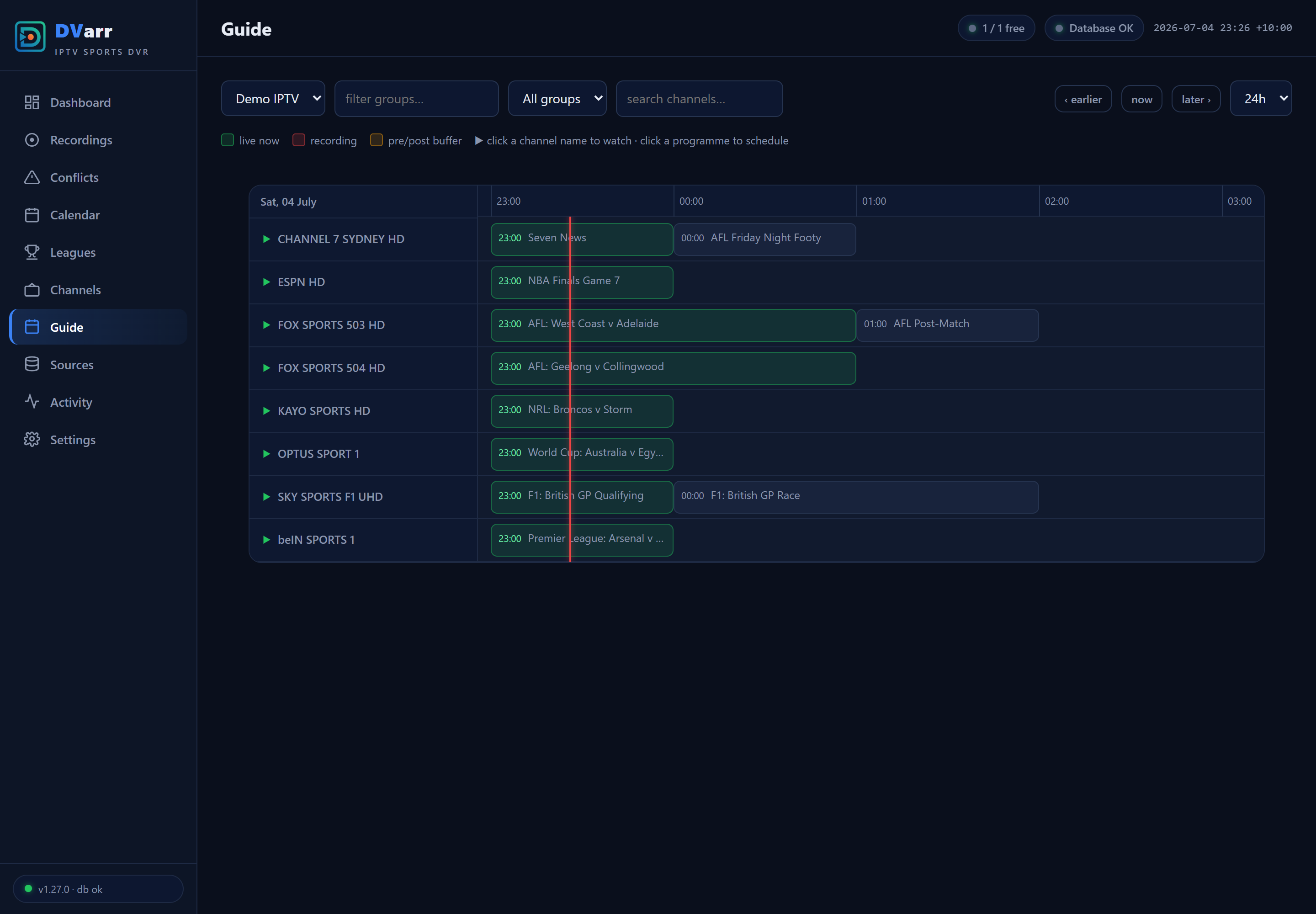Viewport: 1316px width, 914px height.
Task: Click the Conflicts warning triangle icon
Action: point(32,177)
